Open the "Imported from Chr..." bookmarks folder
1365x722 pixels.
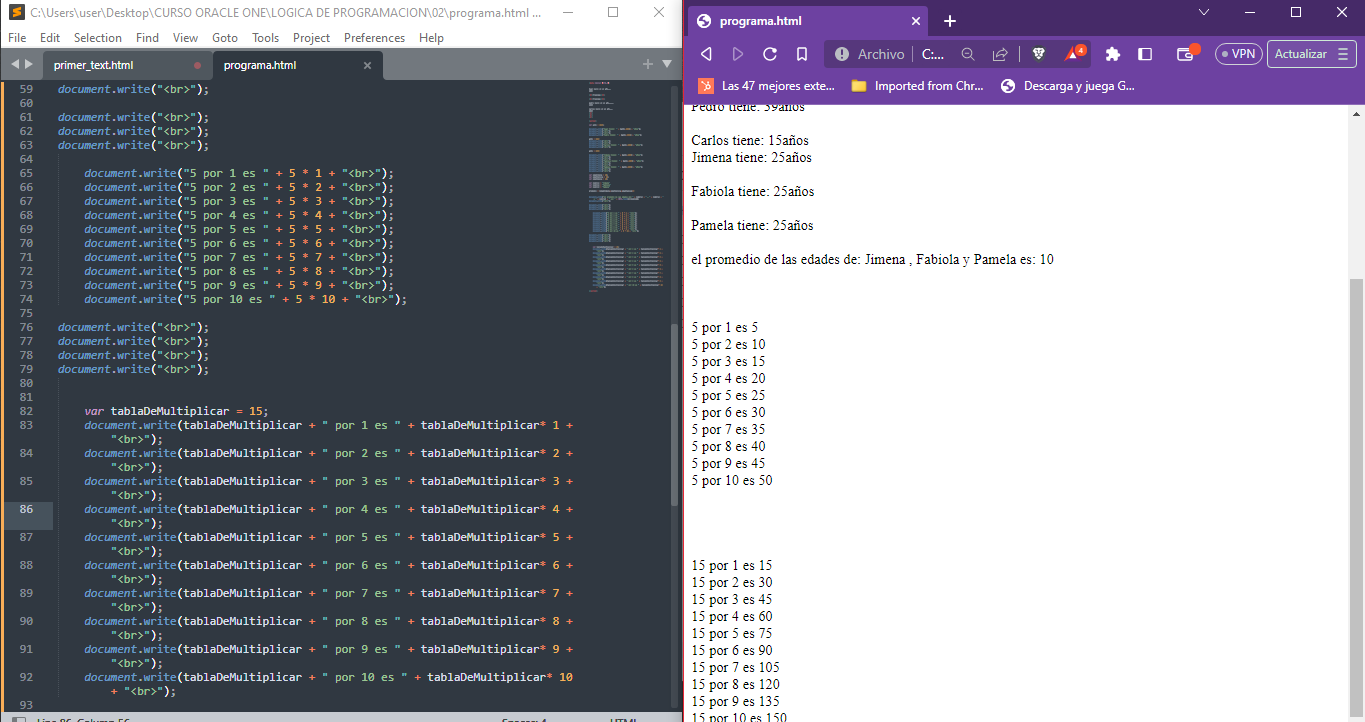pos(918,86)
